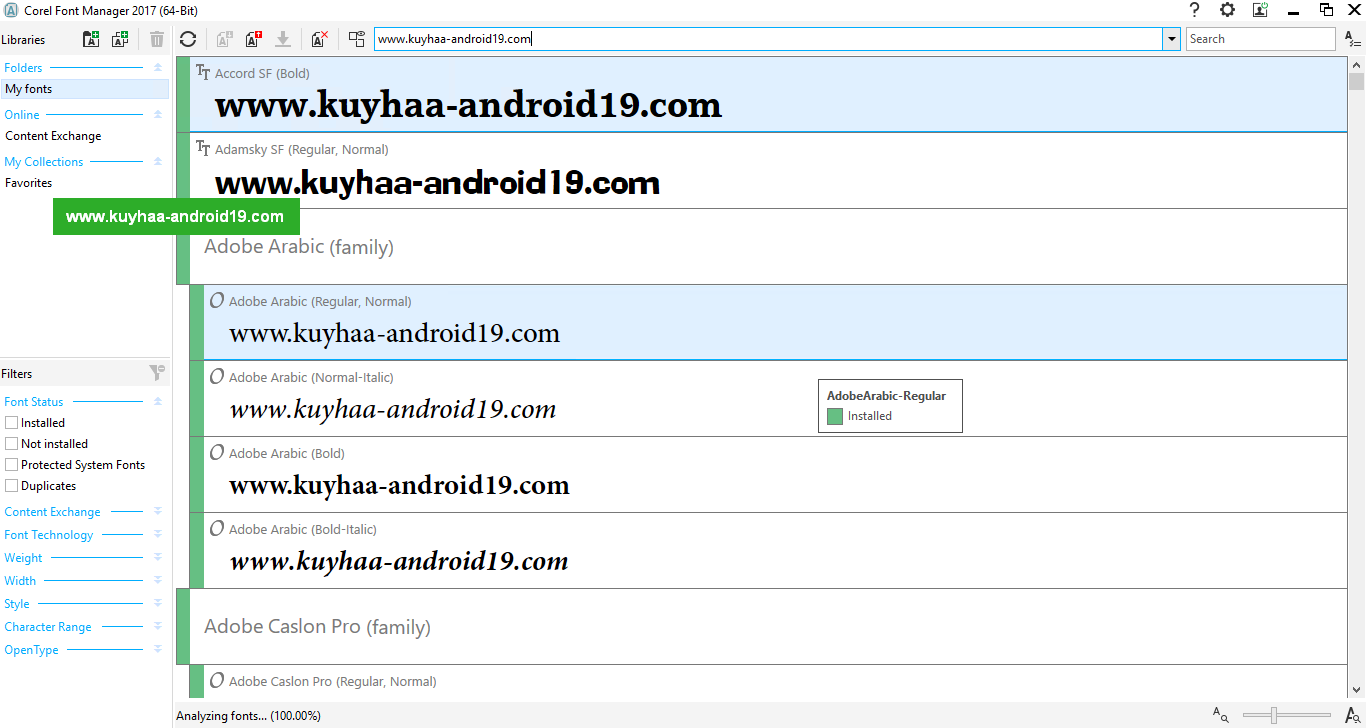Viewport: 1366px width, 728px height.
Task: Enable the Not installed filter checkbox
Action: point(12,444)
